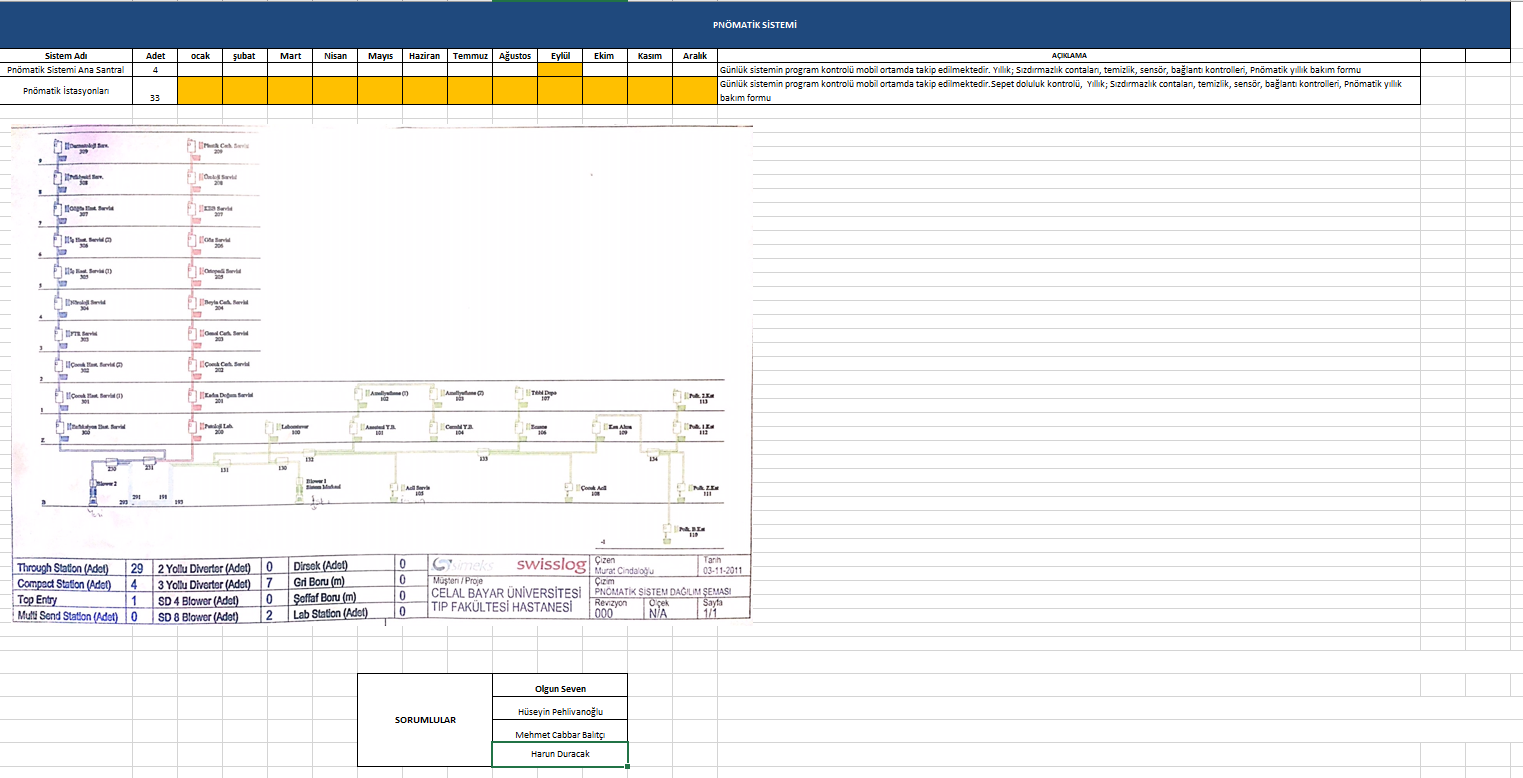This screenshot has width=1523, height=778.
Task: Click the orange Eylül cell for Ana Santral
Action: coord(560,70)
